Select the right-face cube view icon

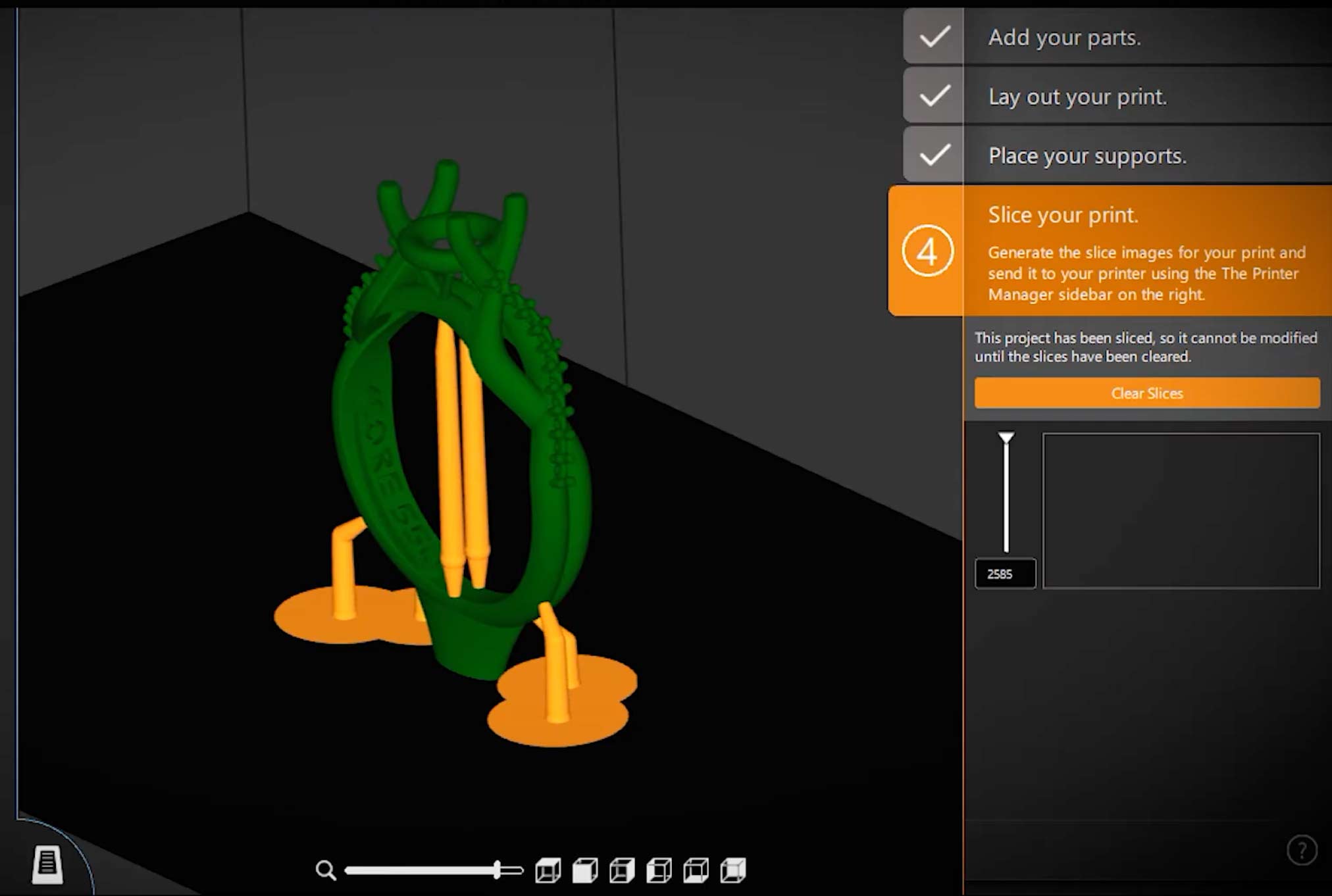tap(622, 870)
